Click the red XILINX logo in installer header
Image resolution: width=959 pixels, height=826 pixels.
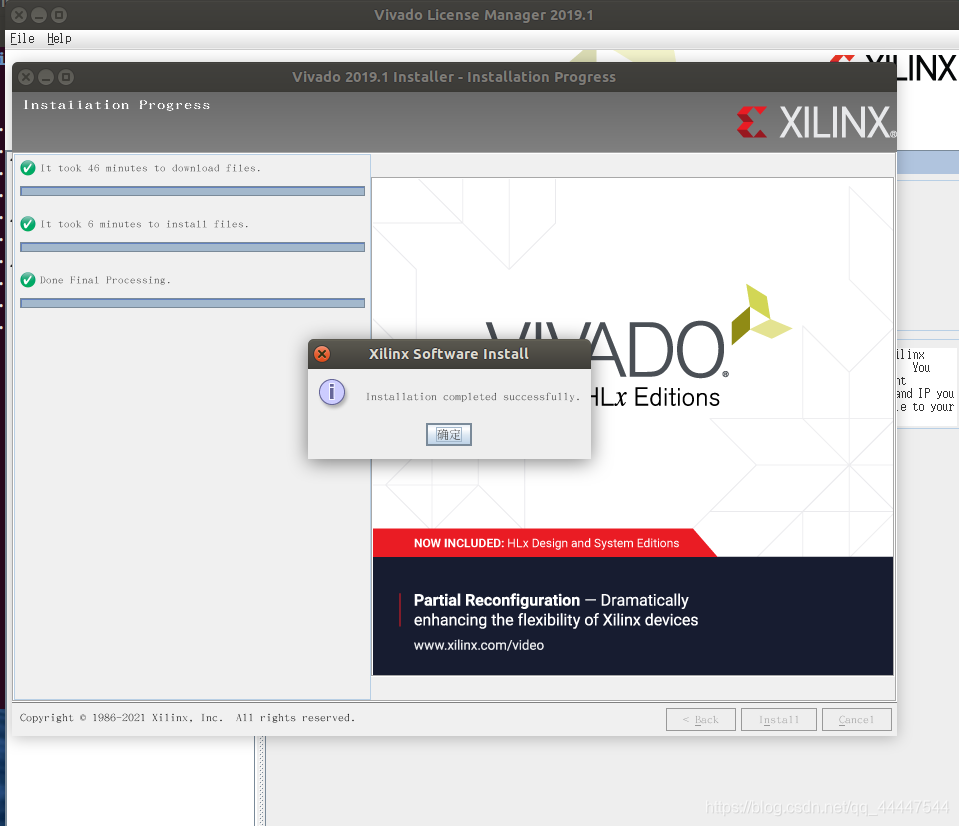pos(814,120)
